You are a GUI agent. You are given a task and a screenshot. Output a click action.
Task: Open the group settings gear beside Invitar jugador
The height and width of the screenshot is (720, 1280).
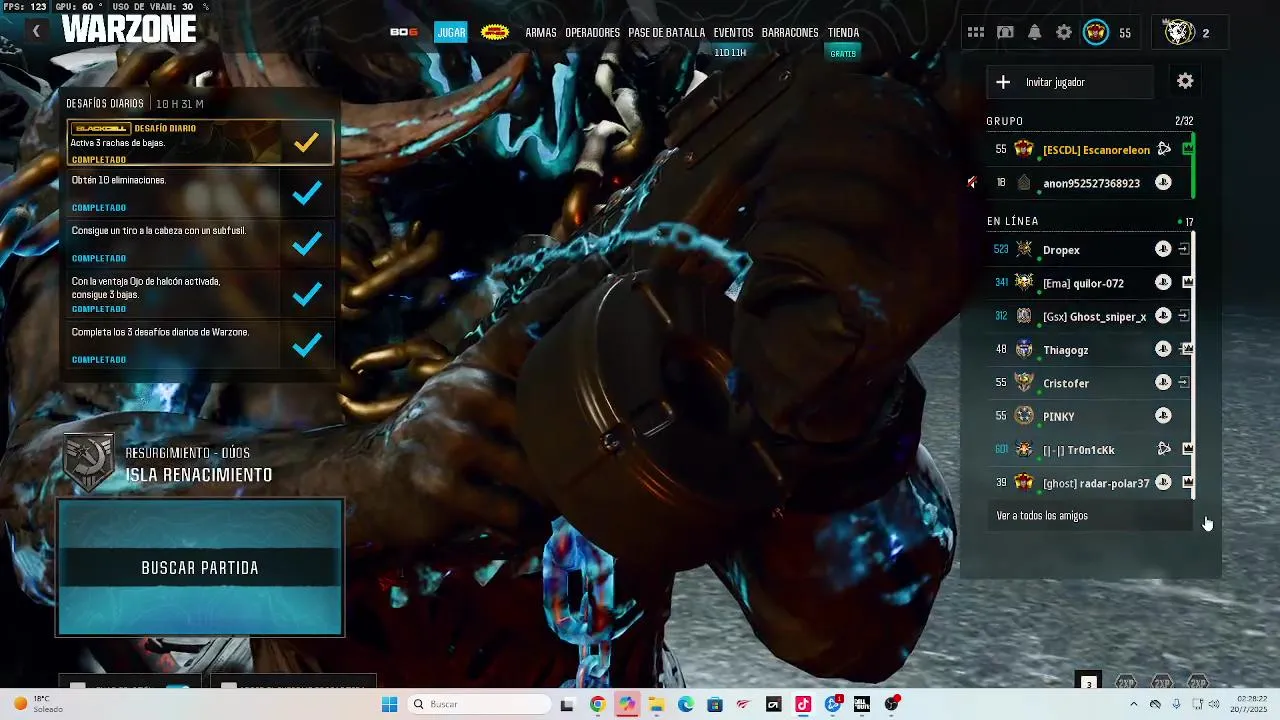tap(1185, 81)
